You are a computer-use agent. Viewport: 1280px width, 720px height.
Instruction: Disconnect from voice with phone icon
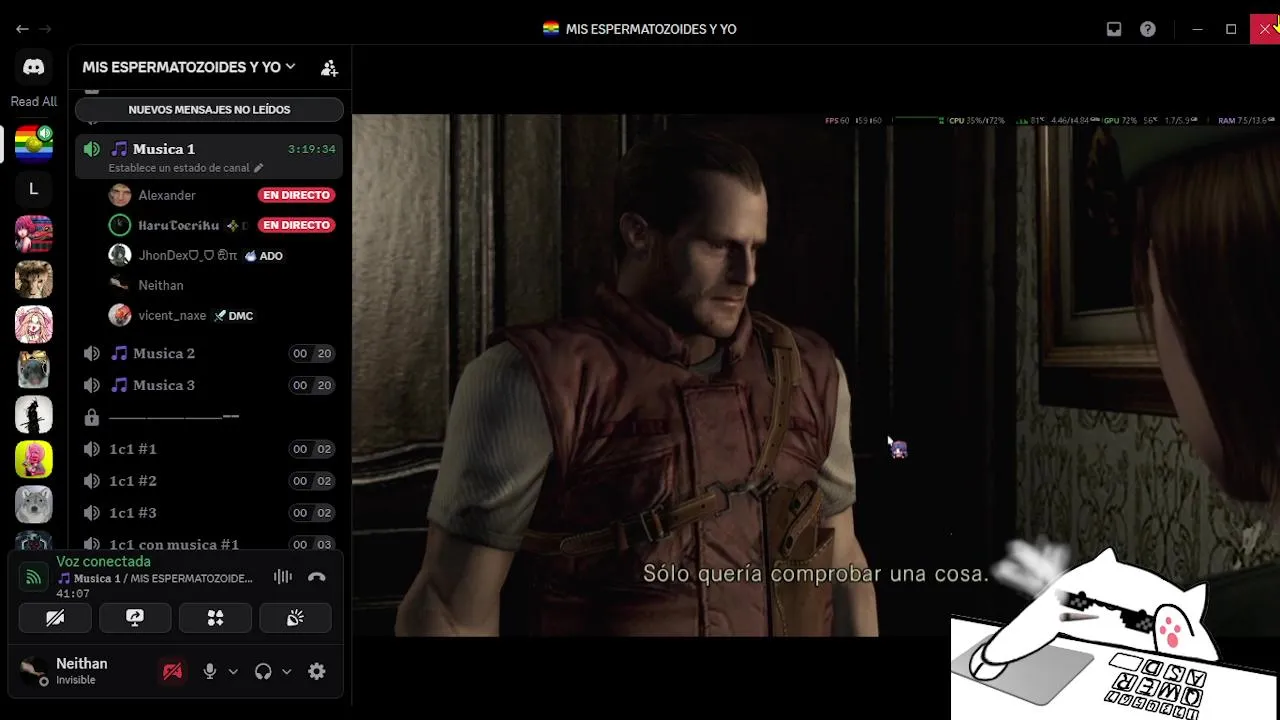[317, 577]
